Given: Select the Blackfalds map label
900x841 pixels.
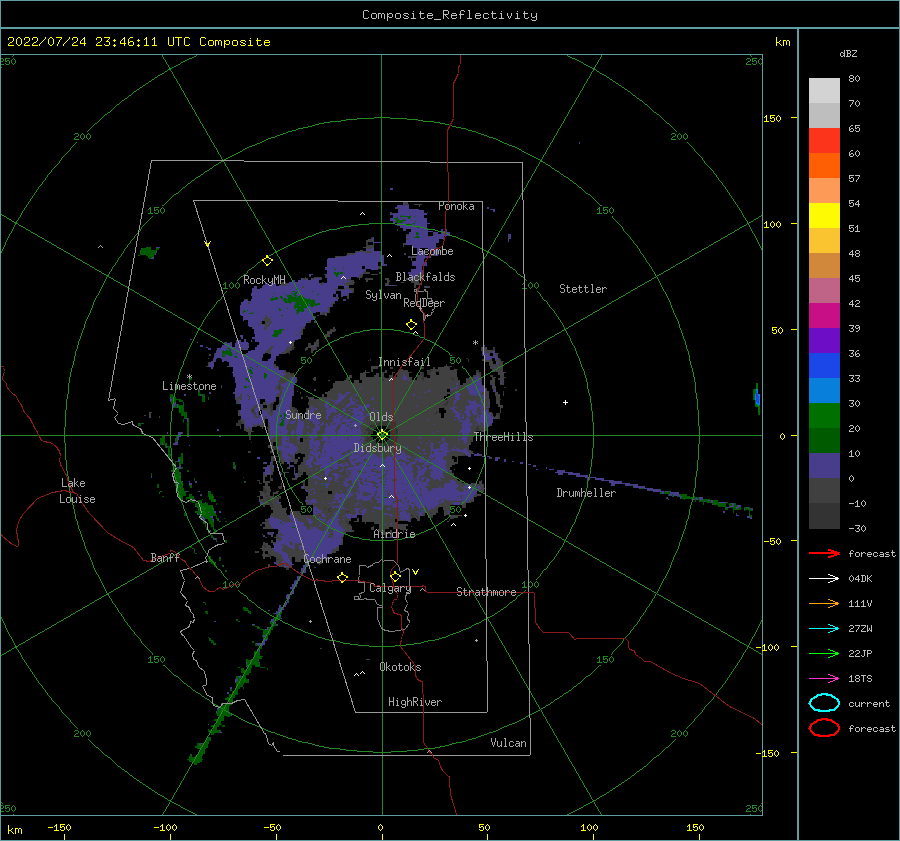Looking at the screenshot, I should coord(425,277).
